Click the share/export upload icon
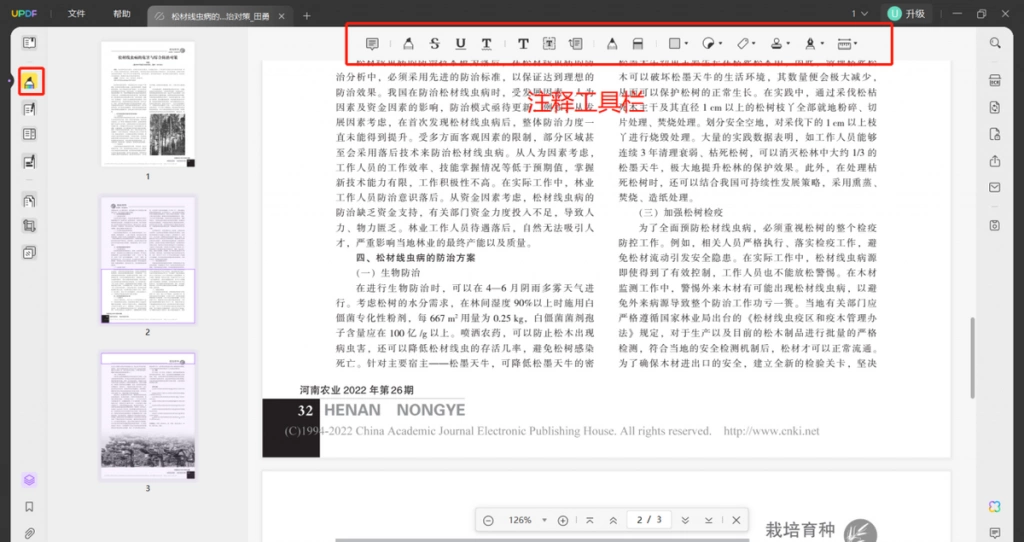 coord(995,161)
